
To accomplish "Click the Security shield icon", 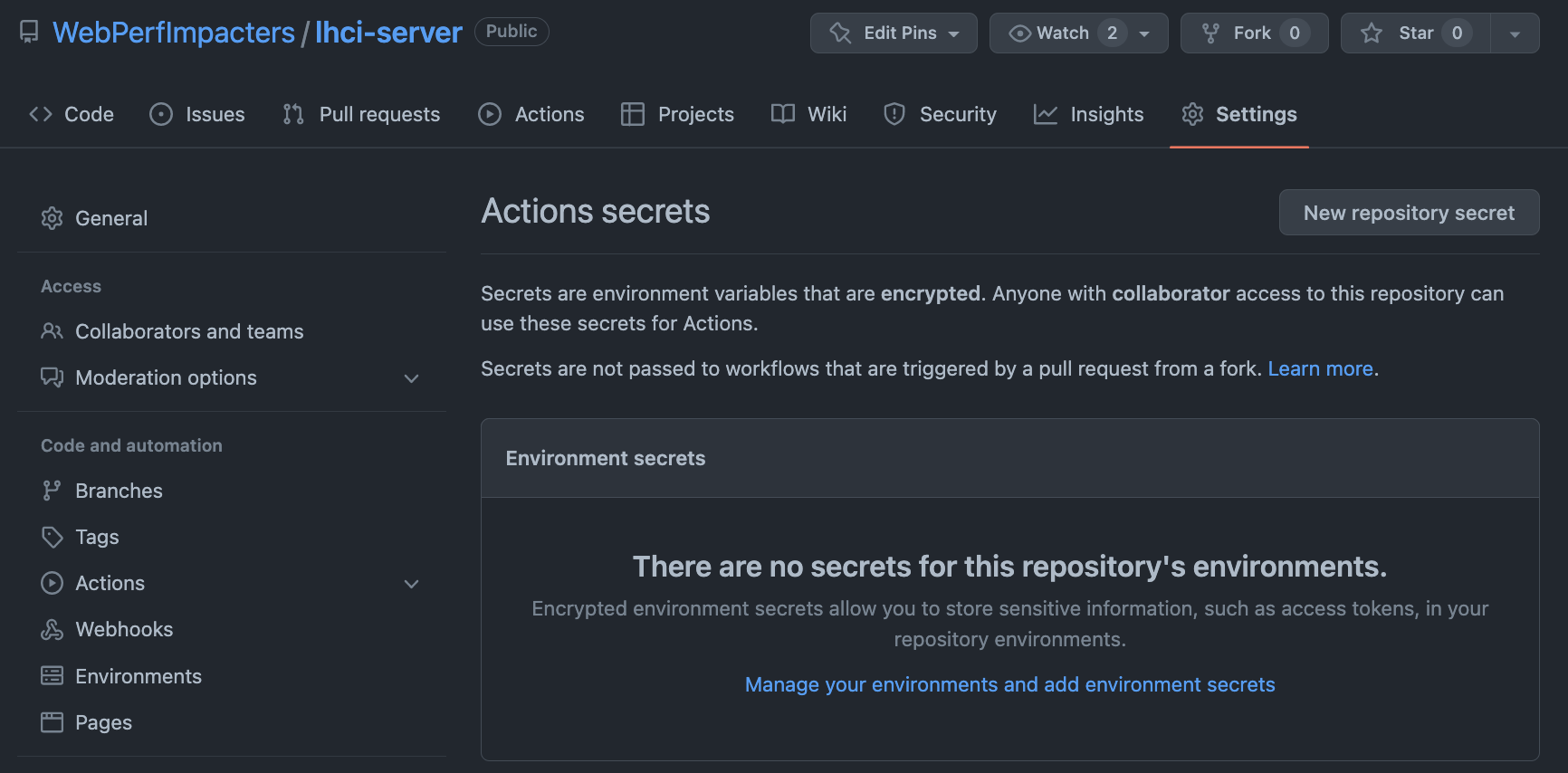I will (894, 114).
